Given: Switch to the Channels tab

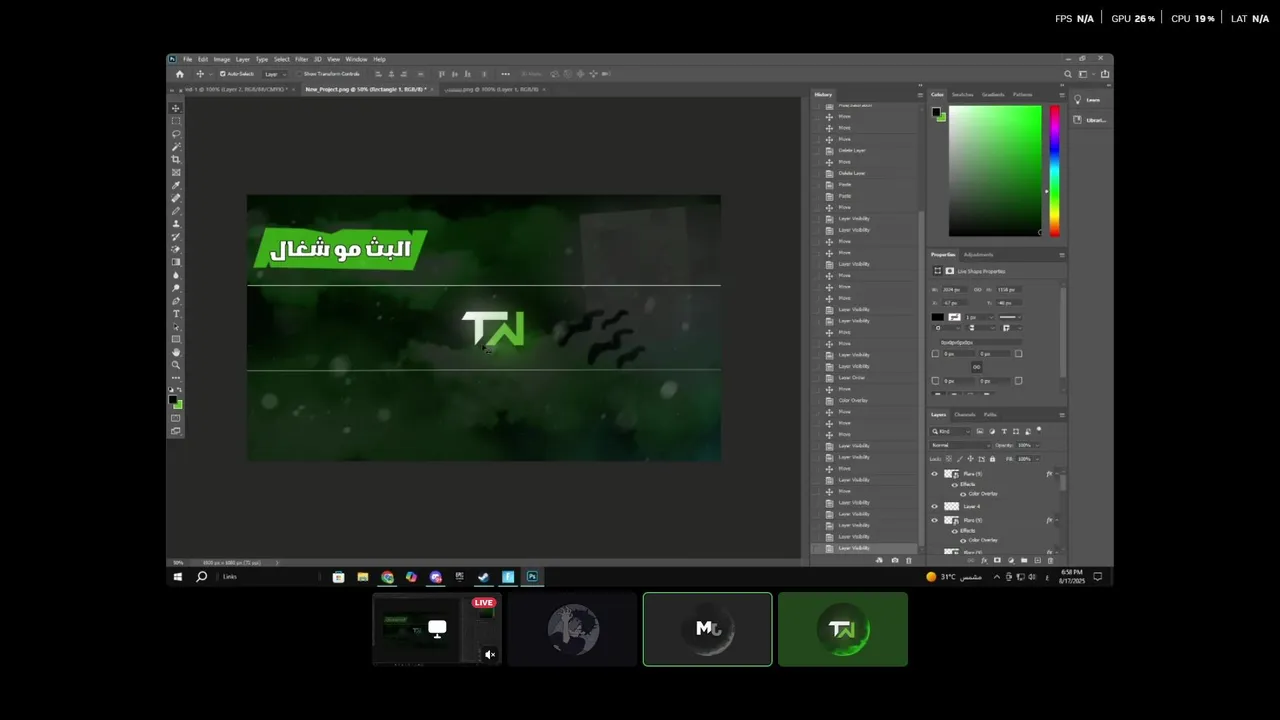Looking at the screenshot, I should 964,415.
